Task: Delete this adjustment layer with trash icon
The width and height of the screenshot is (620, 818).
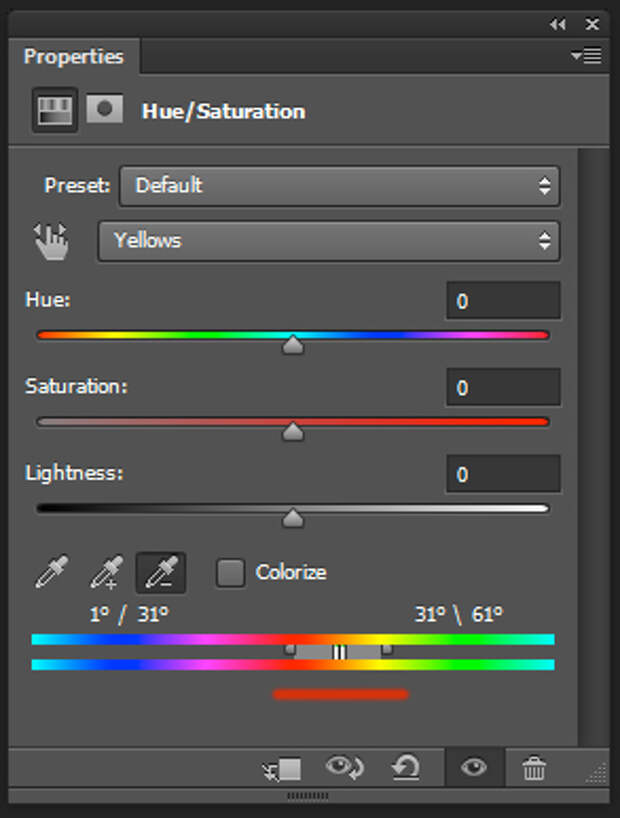Action: [534, 768]
